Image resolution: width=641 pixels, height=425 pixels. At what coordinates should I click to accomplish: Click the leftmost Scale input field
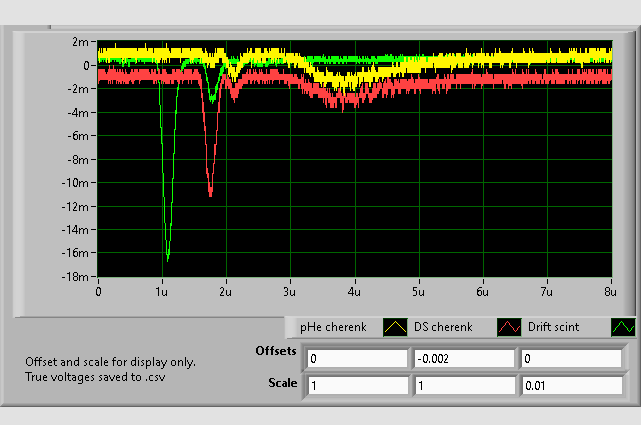(x=357, y=385)
